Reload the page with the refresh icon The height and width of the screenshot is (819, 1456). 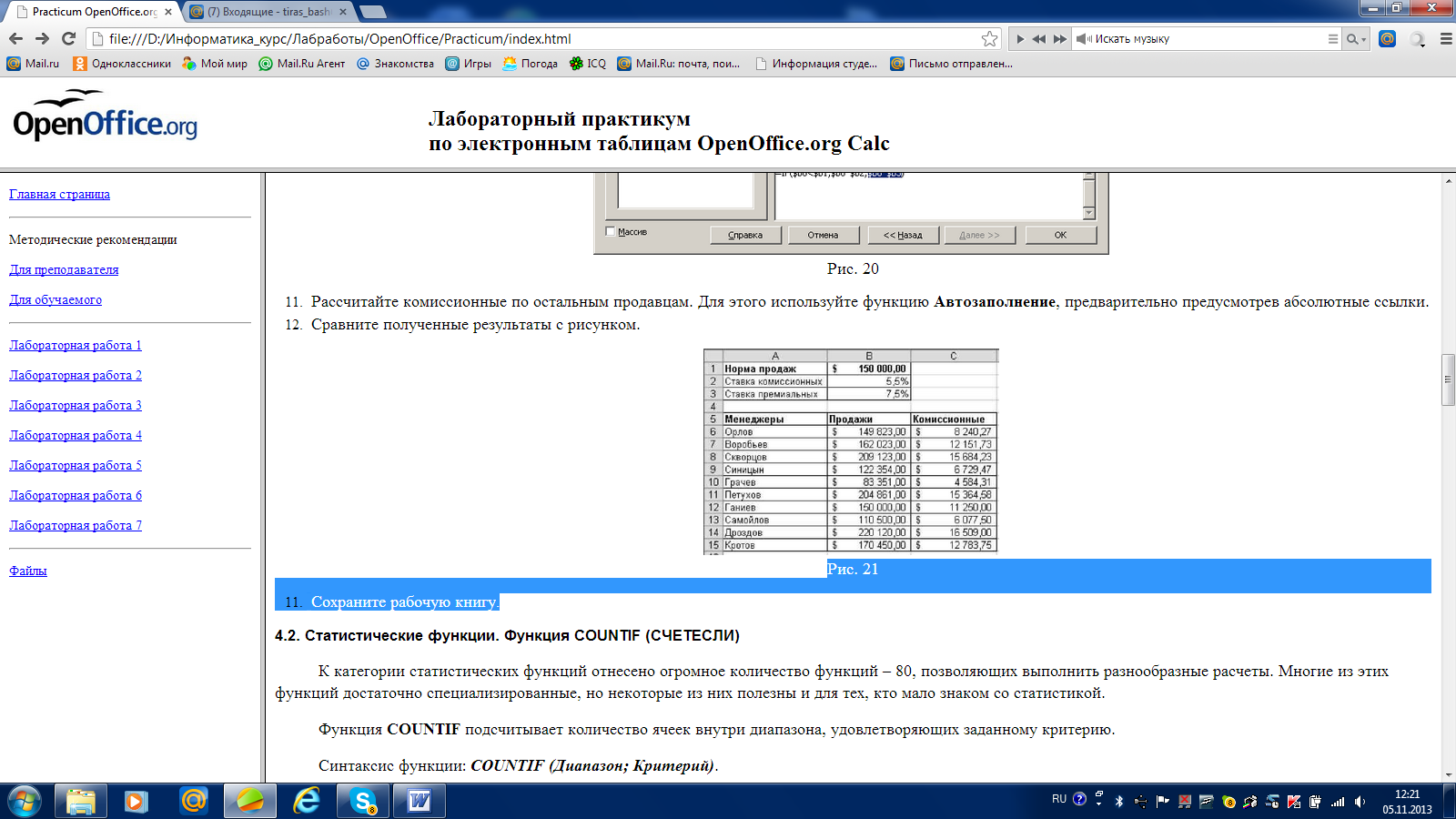tap(68, 38)
